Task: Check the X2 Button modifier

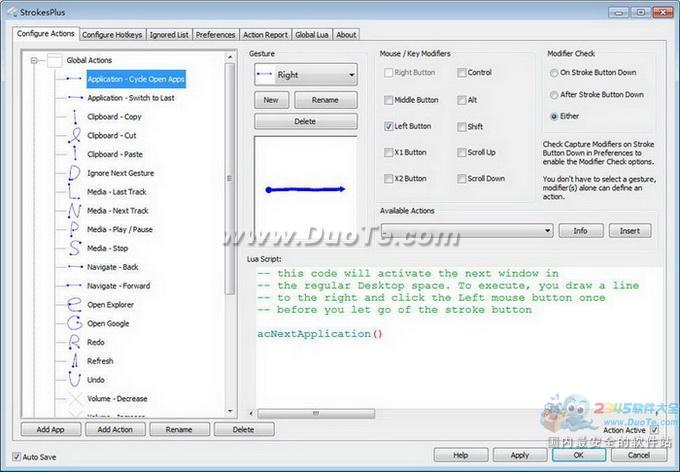Action: pyautogui.click(x=389, y=178)
